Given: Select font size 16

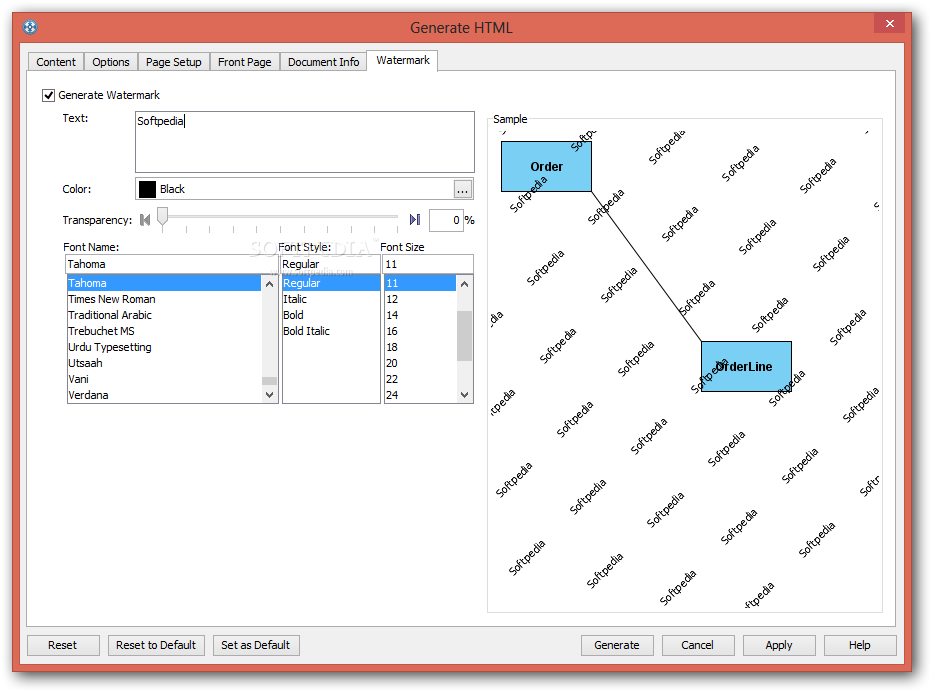Looking at the screenshot, I should tap(420, 331).
